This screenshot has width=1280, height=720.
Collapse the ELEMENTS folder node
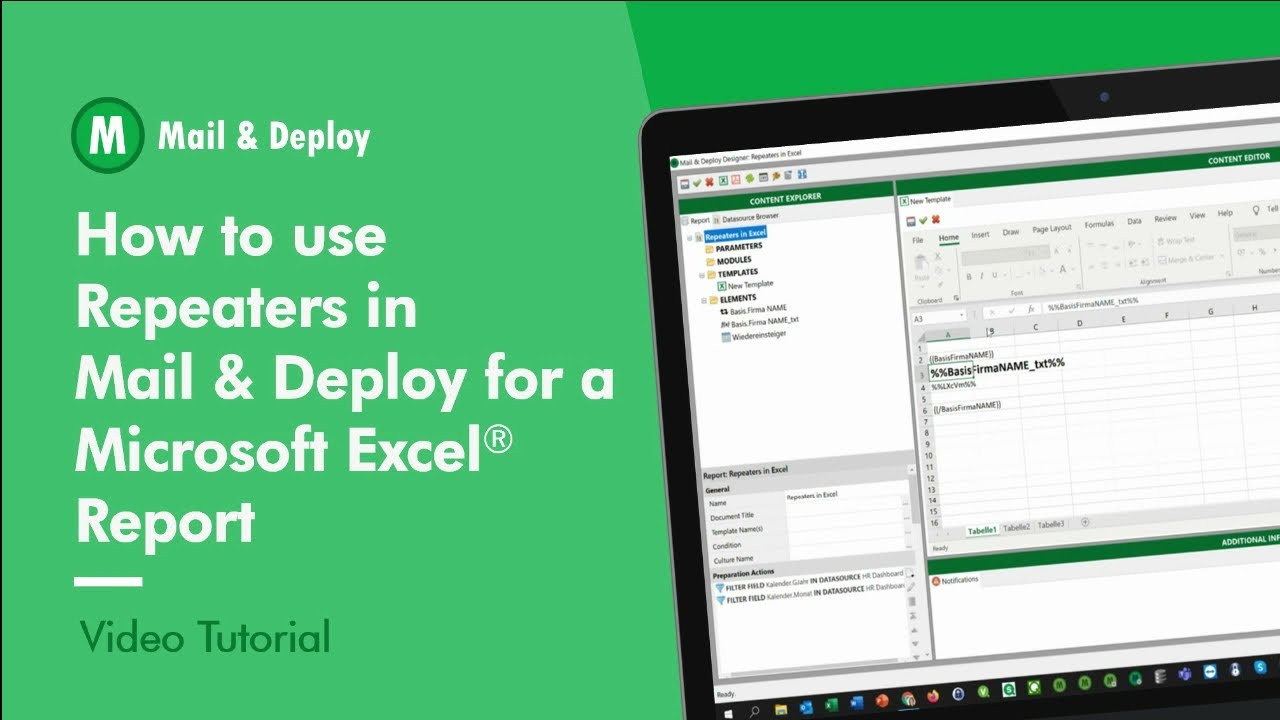pos(704,300)
